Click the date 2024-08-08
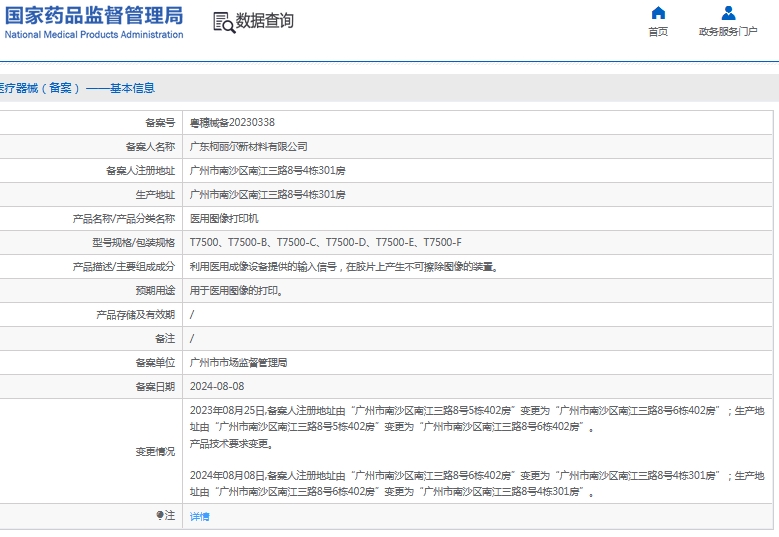The width and height of the screenshot is (779, 537). pyautogui.click(x=217, y=386)
